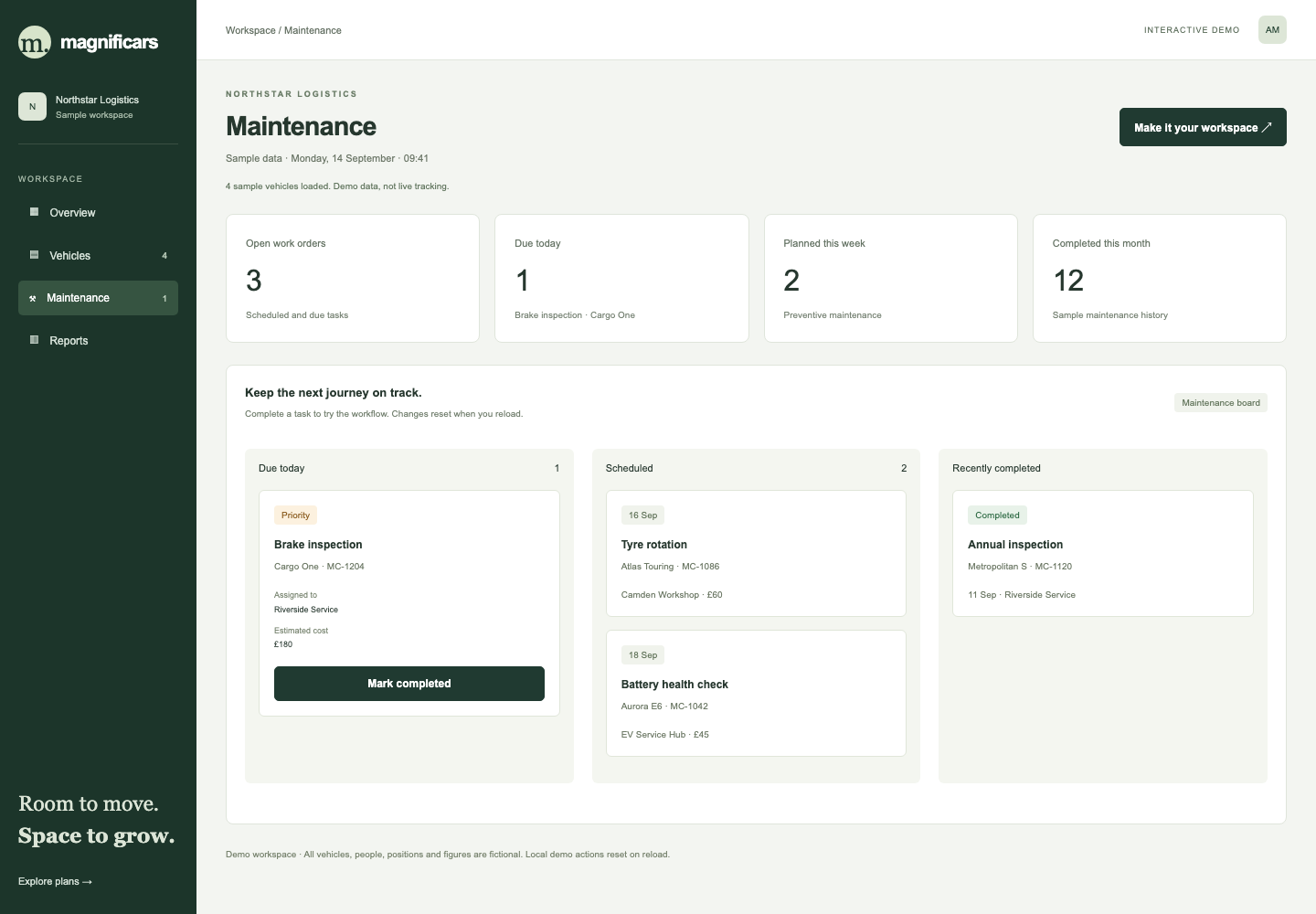Click the Maintenance tools icon in sidebar
Image resolution: width=1316 pixels, height=914 pixels.
pos(33,298)
